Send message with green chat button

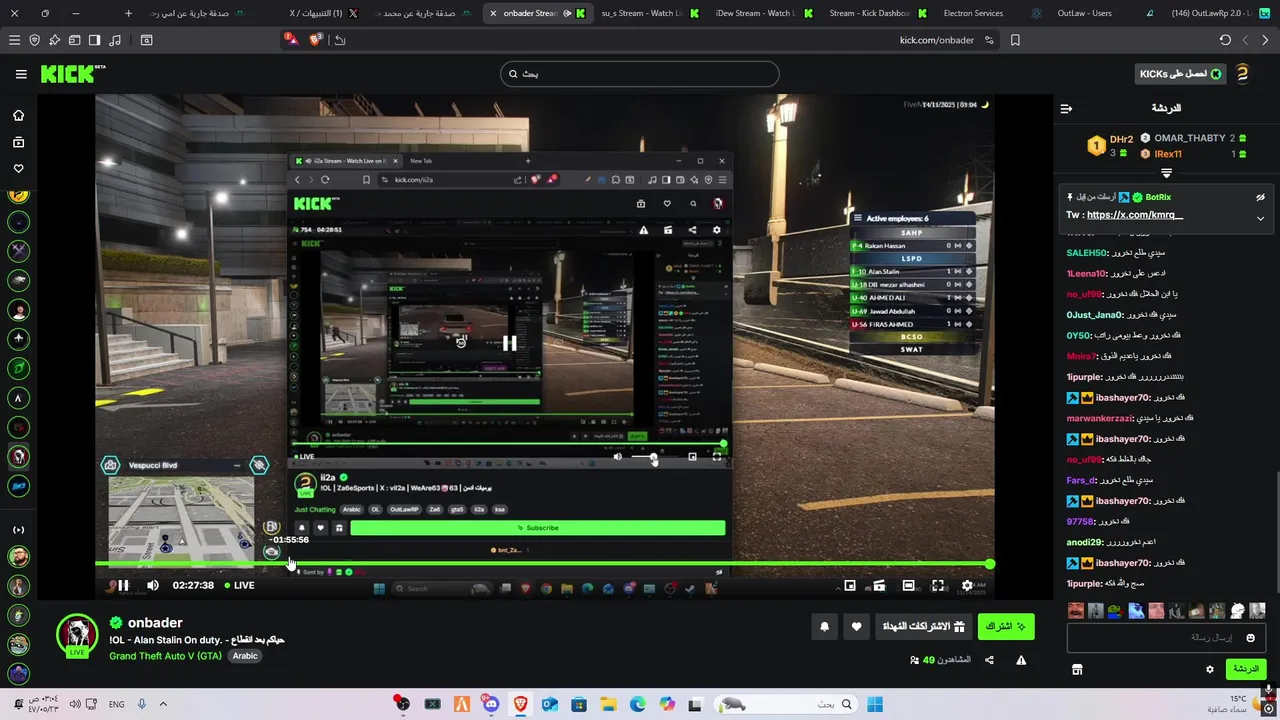click(1245, 669)
